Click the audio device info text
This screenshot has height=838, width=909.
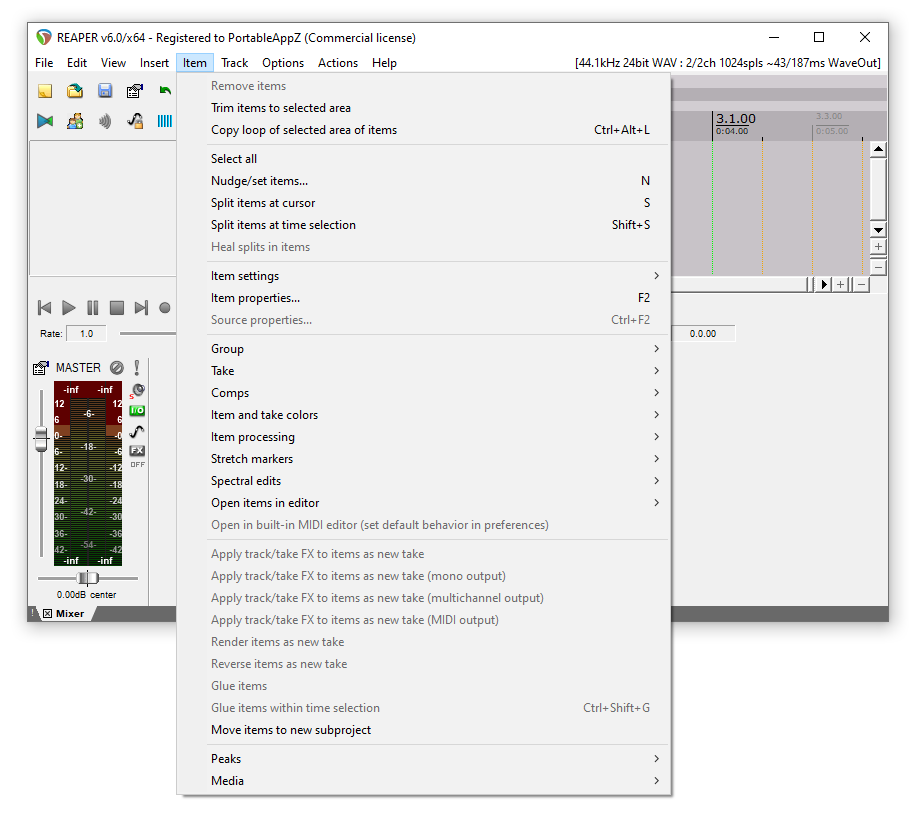point(728,63)
